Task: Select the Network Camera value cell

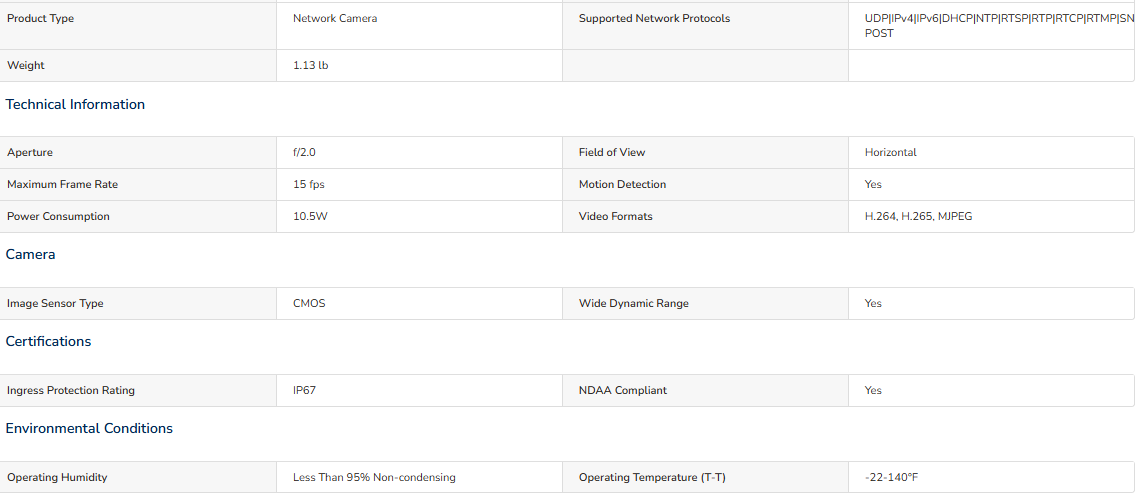Action: pyautogui.click(x=419, y=26)
